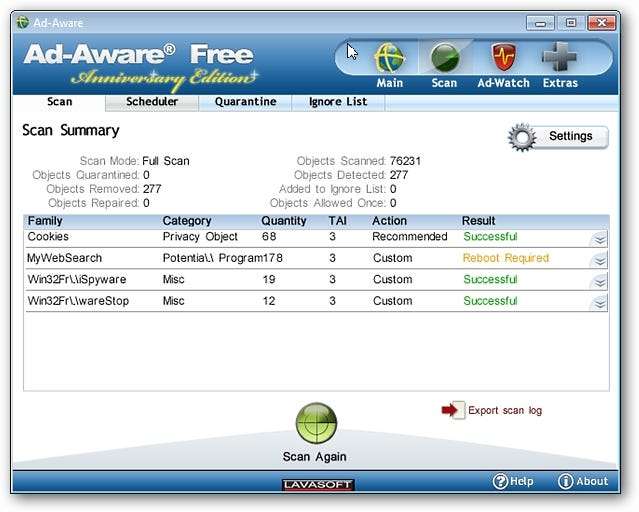Viewport: 639px width, 512px height.
Task: Expand the Win32Fr..iSpyware row details
Action: click(599, 282)
